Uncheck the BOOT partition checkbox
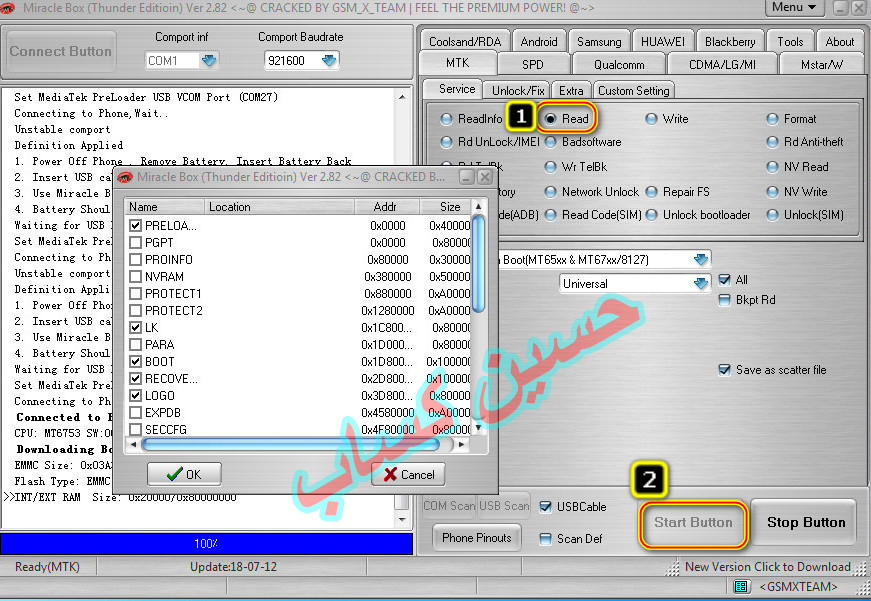The width and height of the screenshot is (871, 601). (x=135, y=362)
